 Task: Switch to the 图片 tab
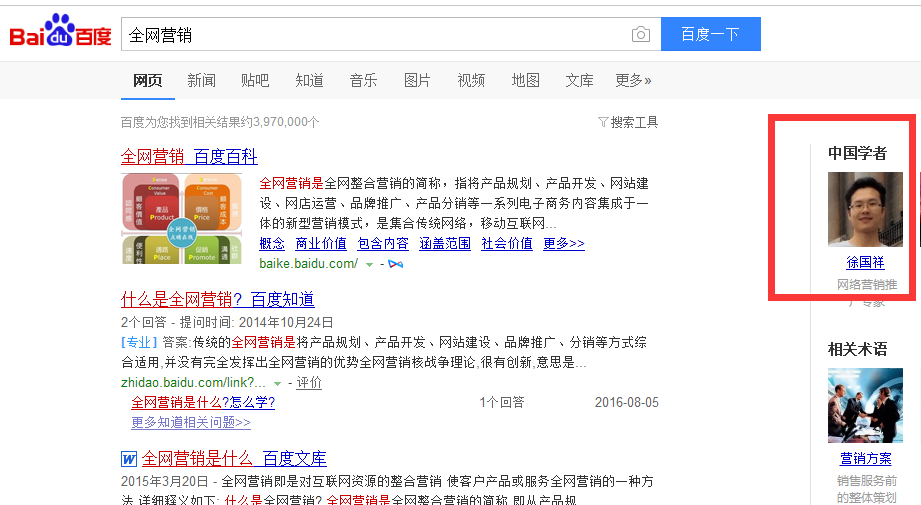417,80
